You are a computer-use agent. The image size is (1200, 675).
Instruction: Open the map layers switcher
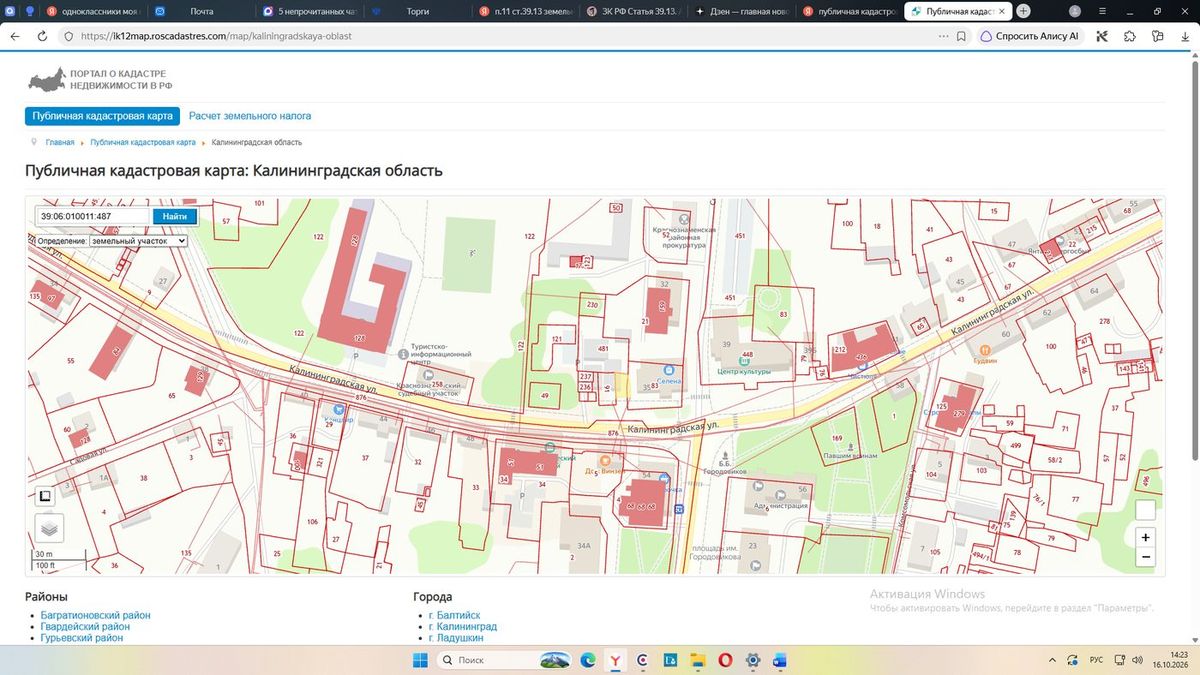pyautogui.click(x=49, y=527)
